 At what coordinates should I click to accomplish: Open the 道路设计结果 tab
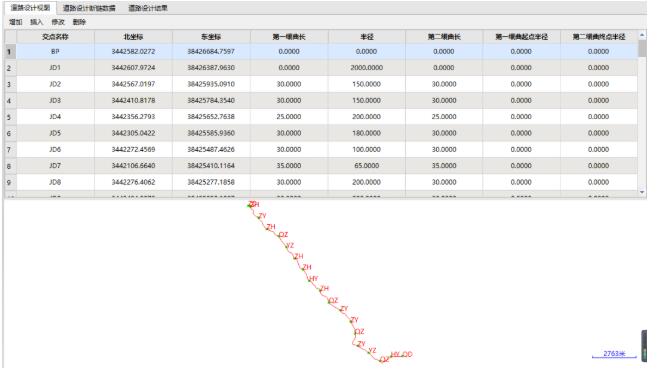tap(148, 8)
